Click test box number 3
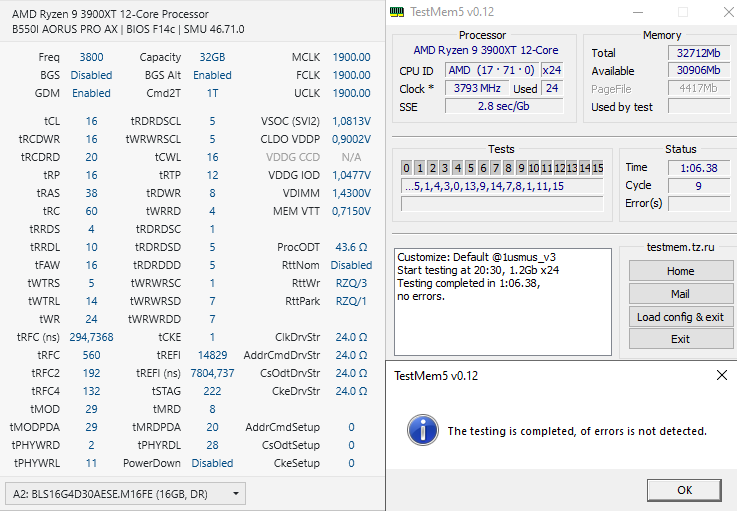737x511 pixels. tap(445, 168)
